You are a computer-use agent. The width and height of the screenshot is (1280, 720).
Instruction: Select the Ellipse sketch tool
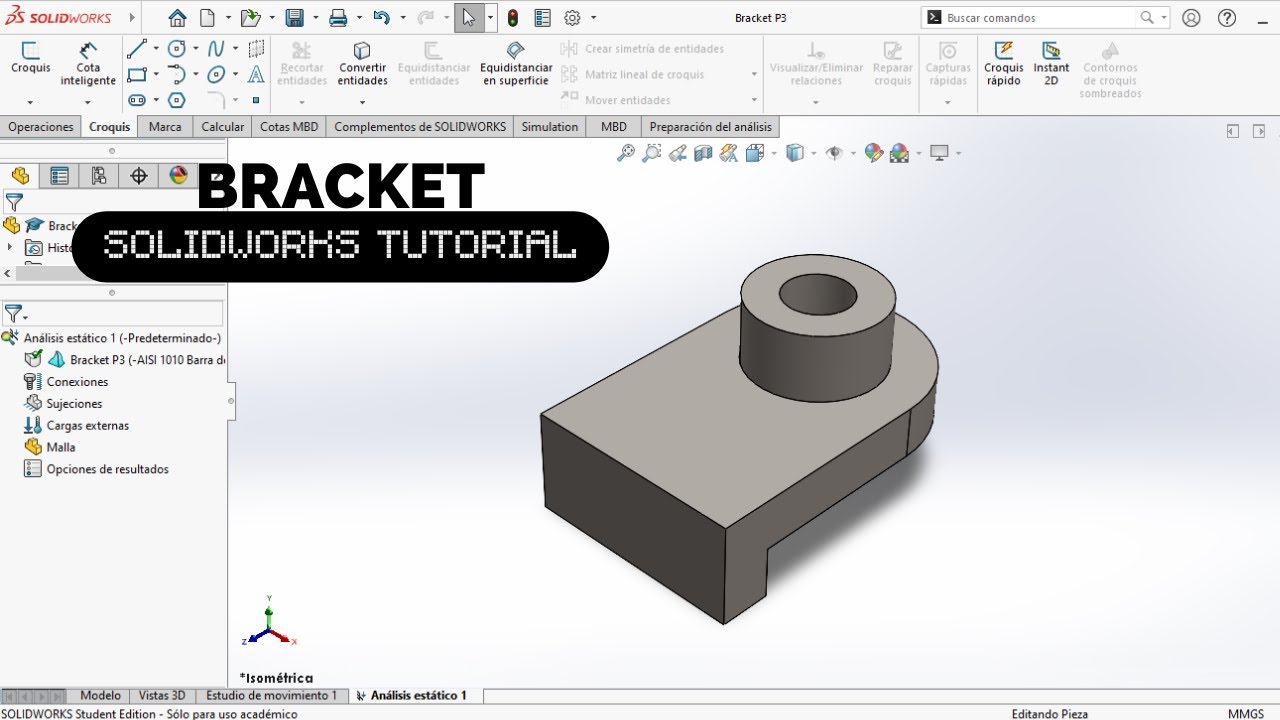216,74
